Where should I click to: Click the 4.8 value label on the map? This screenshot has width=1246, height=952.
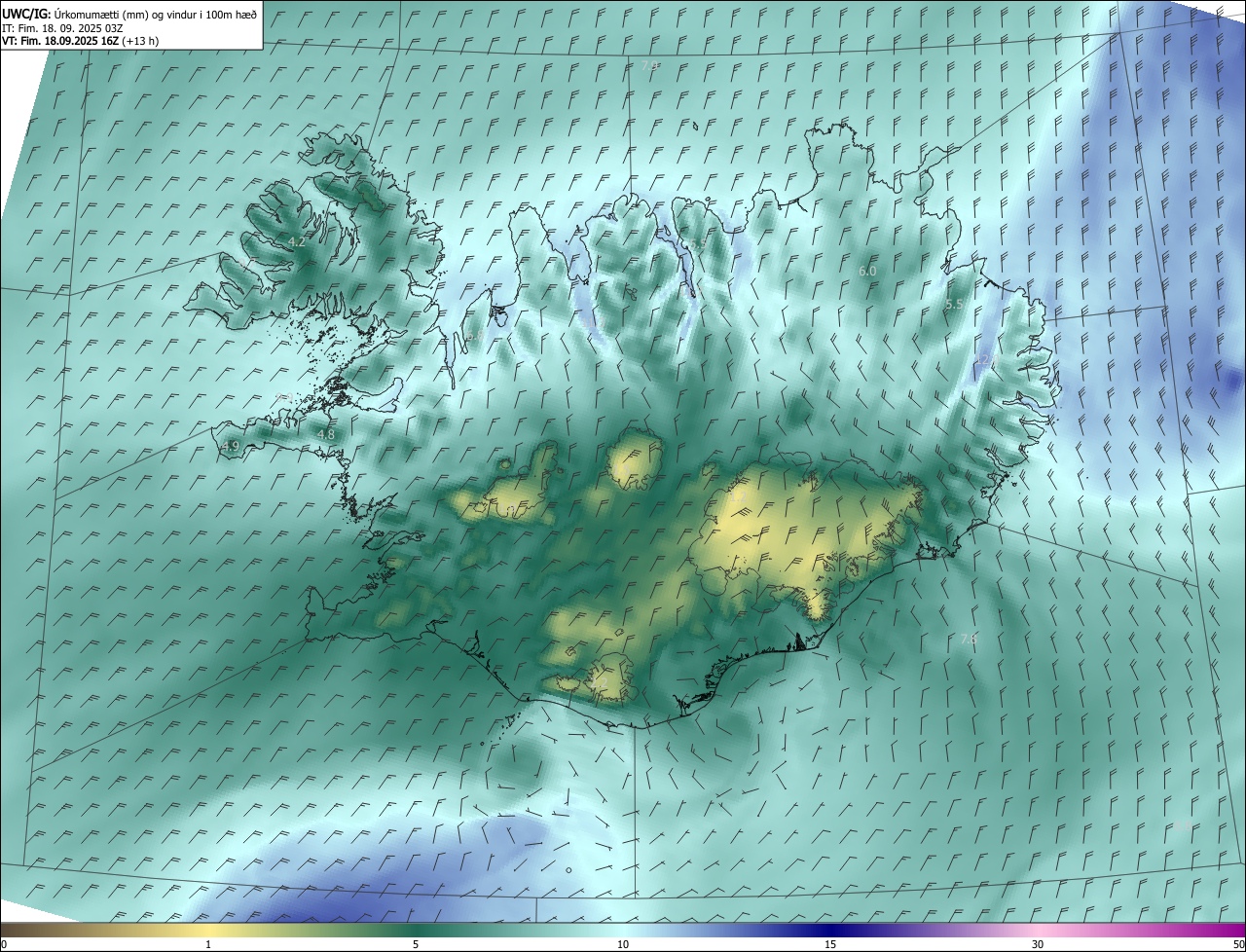click(326, 434)
